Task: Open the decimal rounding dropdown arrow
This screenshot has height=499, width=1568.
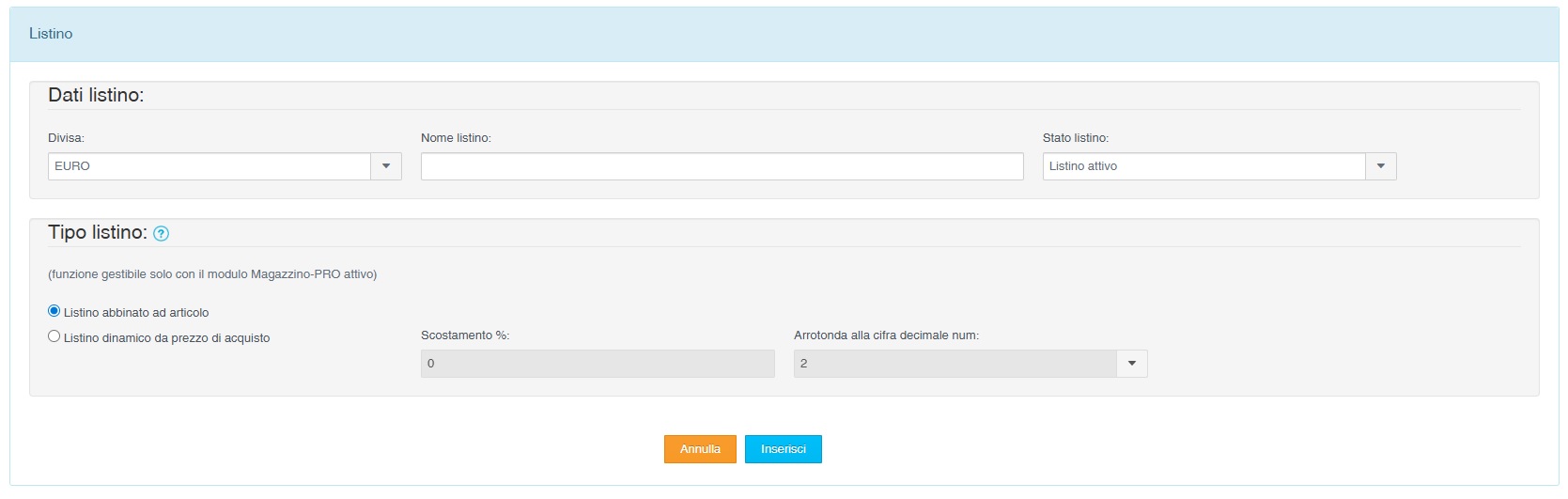Action: (x=1131, y=364)
